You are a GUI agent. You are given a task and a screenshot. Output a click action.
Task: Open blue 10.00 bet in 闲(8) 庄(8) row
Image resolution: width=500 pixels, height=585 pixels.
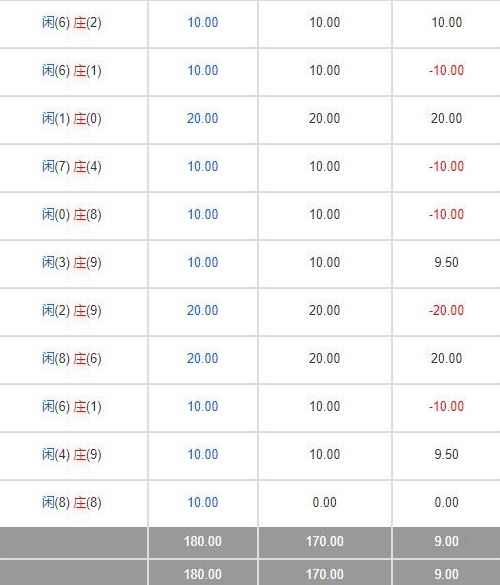203,503
